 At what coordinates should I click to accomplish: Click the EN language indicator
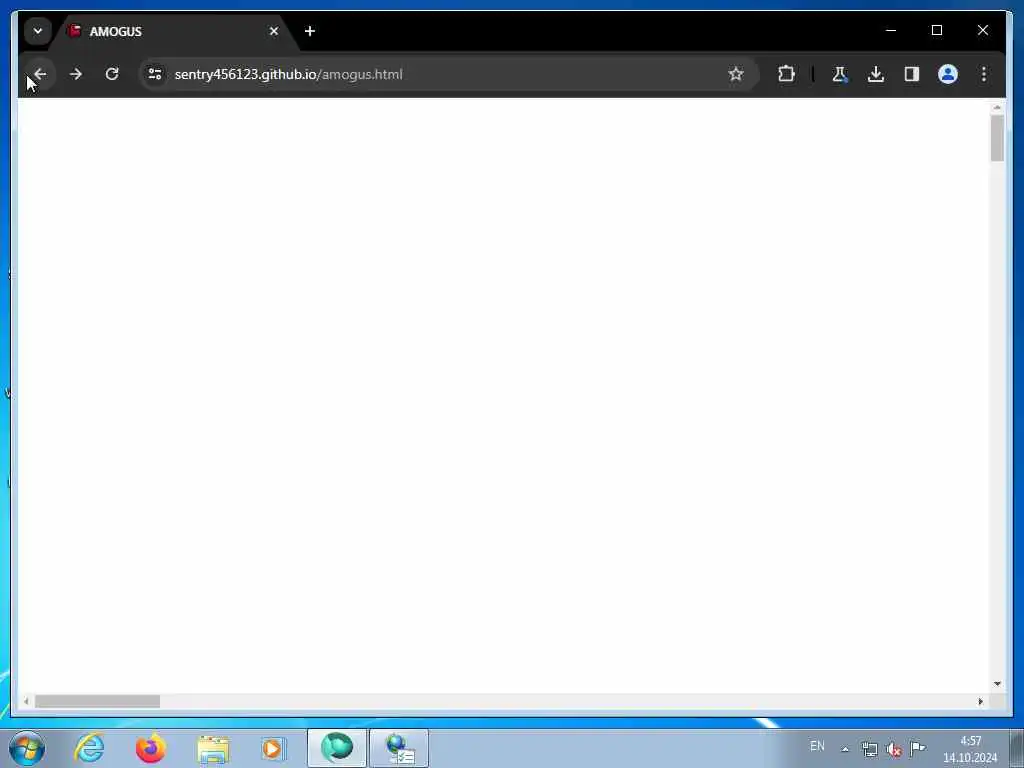(817, 746)
